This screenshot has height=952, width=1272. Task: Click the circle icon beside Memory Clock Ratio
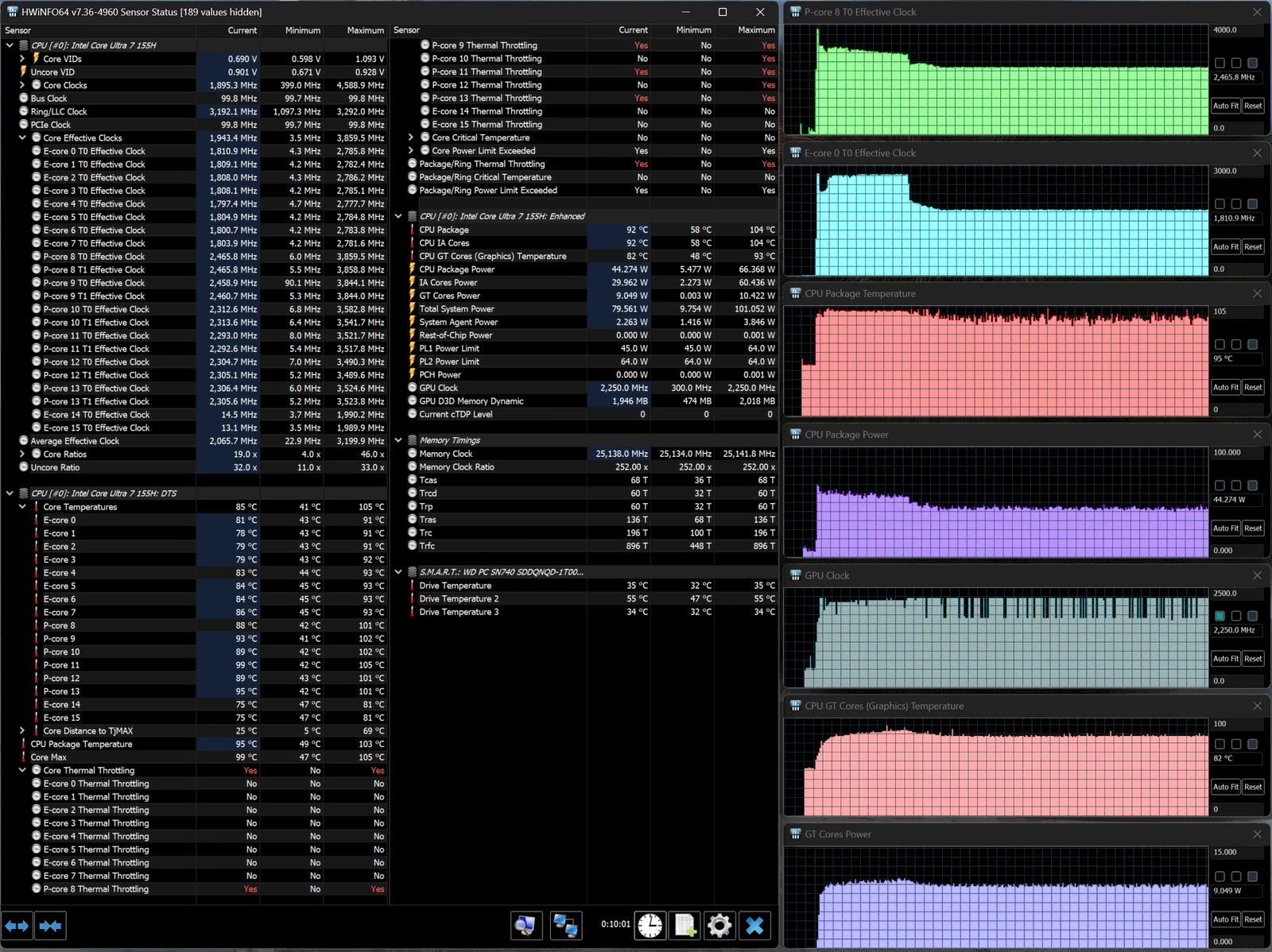[413, 466]
